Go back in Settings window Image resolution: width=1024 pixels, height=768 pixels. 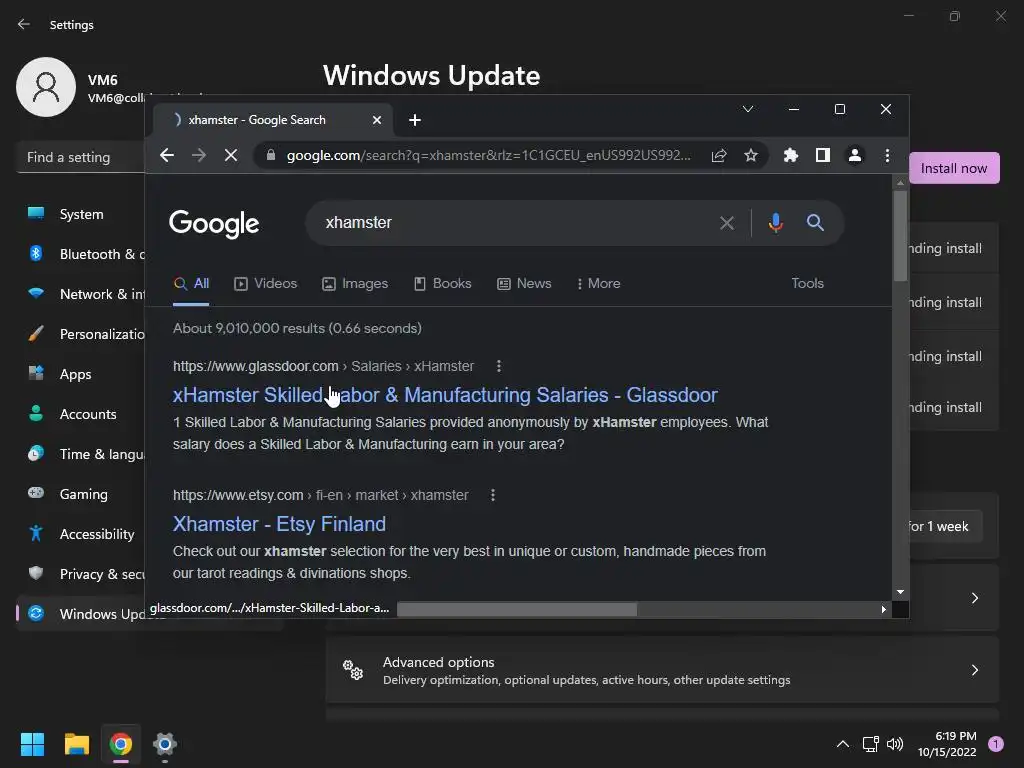point(24,25)
